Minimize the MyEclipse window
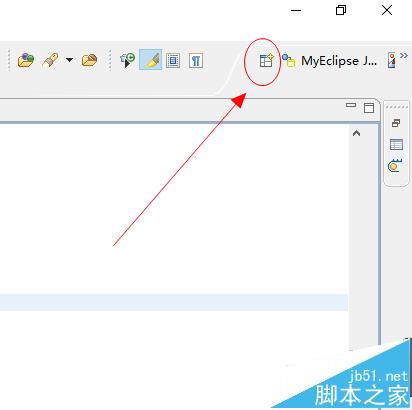 coord(296,10)
